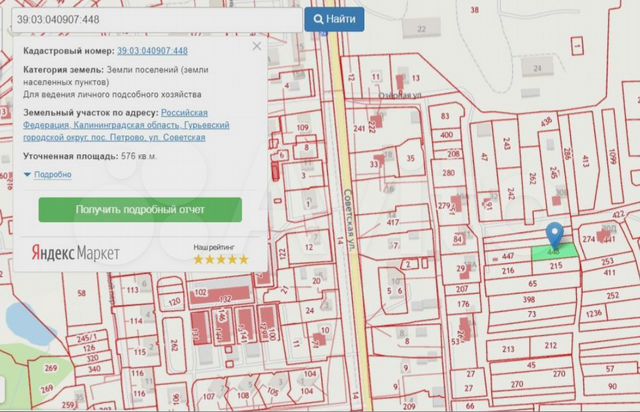Click the magnifier icon in Найти button
Viewport: 640px width, 412px height.
(318, 19)
